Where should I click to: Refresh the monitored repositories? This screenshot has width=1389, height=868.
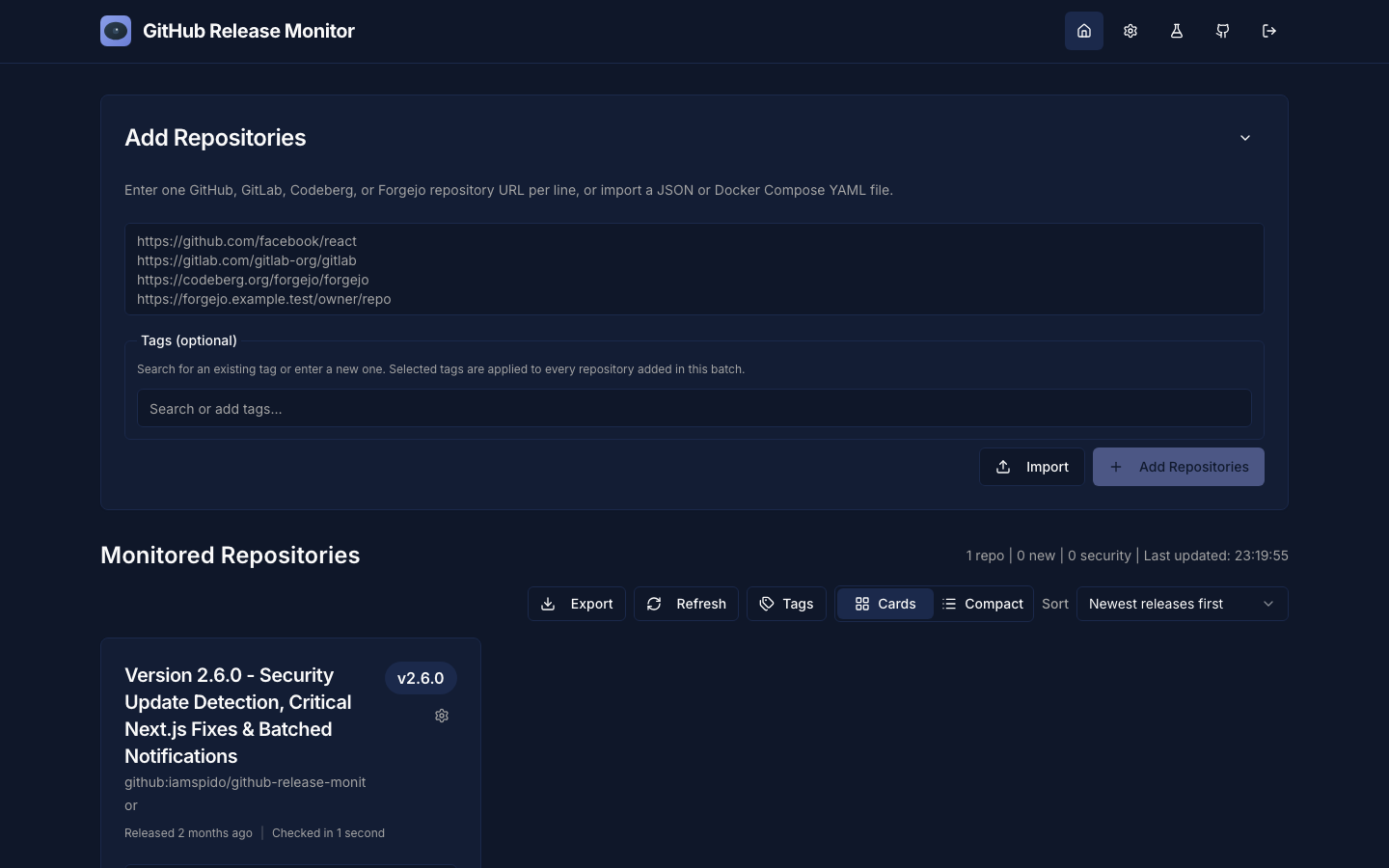tap(687, 604)
